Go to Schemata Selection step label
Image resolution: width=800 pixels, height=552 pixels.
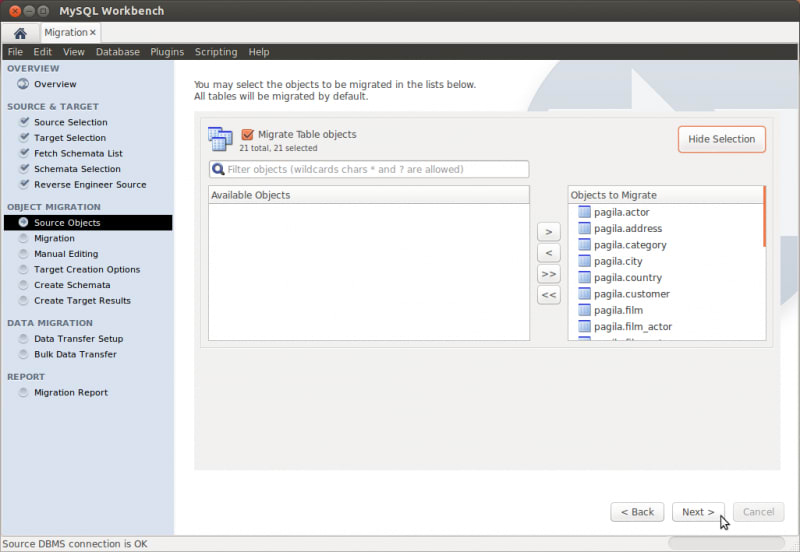coord(77,168)
